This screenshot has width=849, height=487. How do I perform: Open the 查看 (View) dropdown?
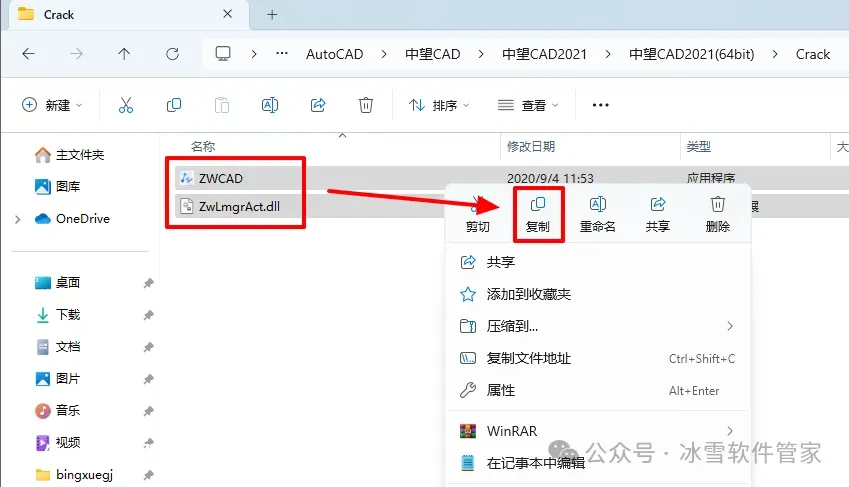click(x=528, y=105)
